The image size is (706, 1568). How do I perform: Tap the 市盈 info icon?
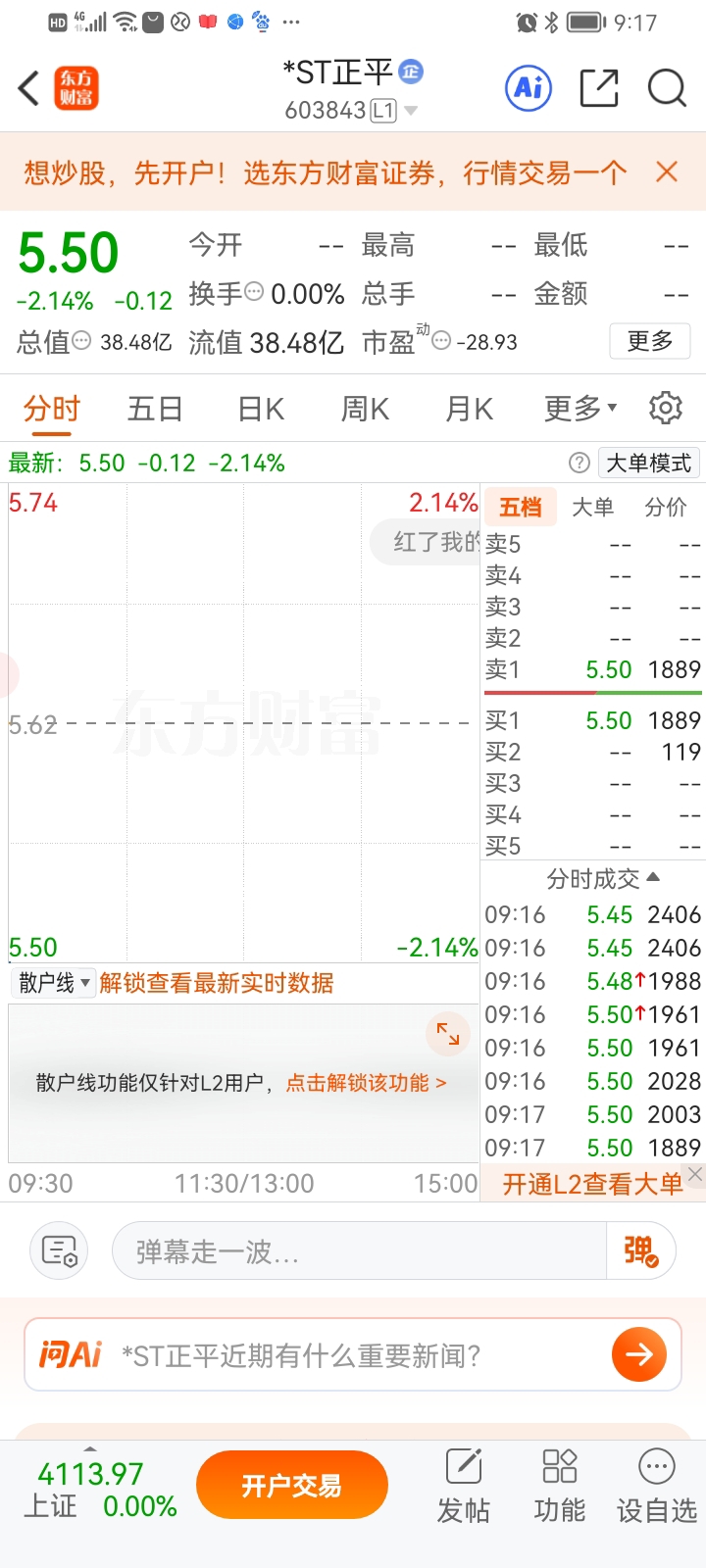point(441,340)
